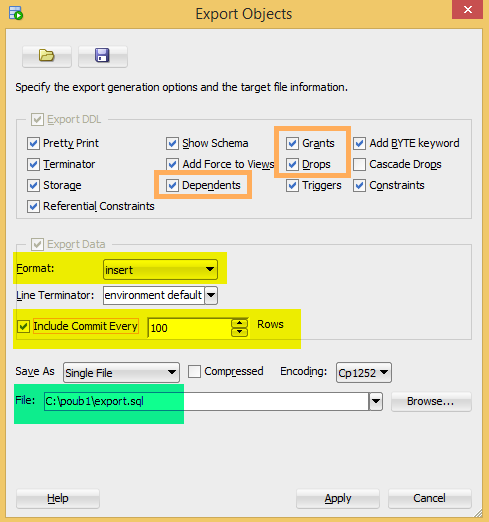The image size is (489, 522).
Task: Open the Format insert dropdown
Action: click(x=160, y=270)
